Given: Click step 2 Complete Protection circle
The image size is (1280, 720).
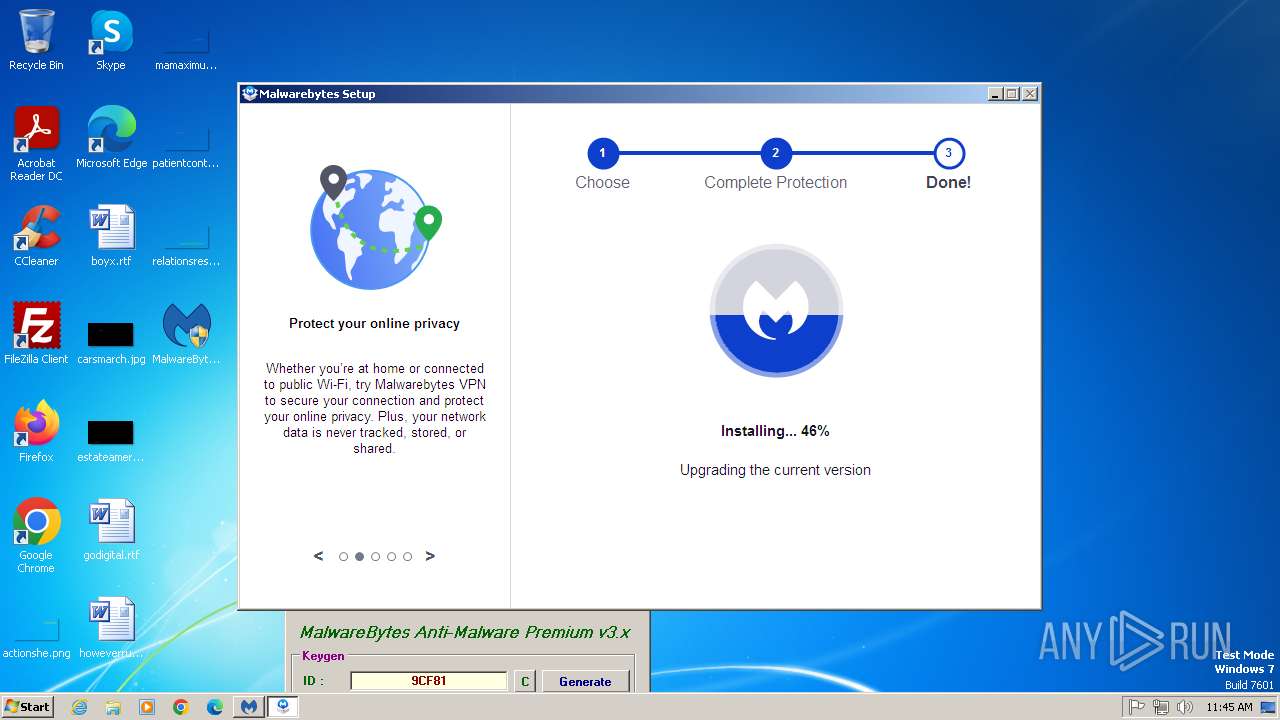Looking at the screenshot, I should pyautogui.click(x=775, y=153).
